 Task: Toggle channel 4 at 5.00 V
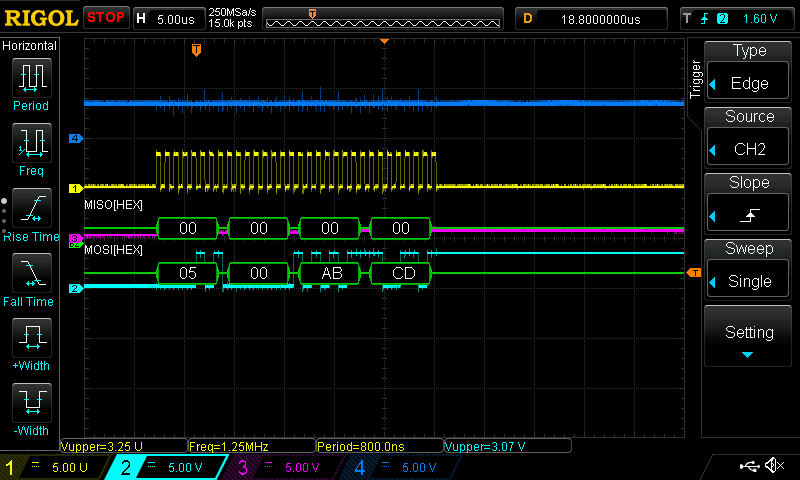pyautogui.click(x=401, y=467)
